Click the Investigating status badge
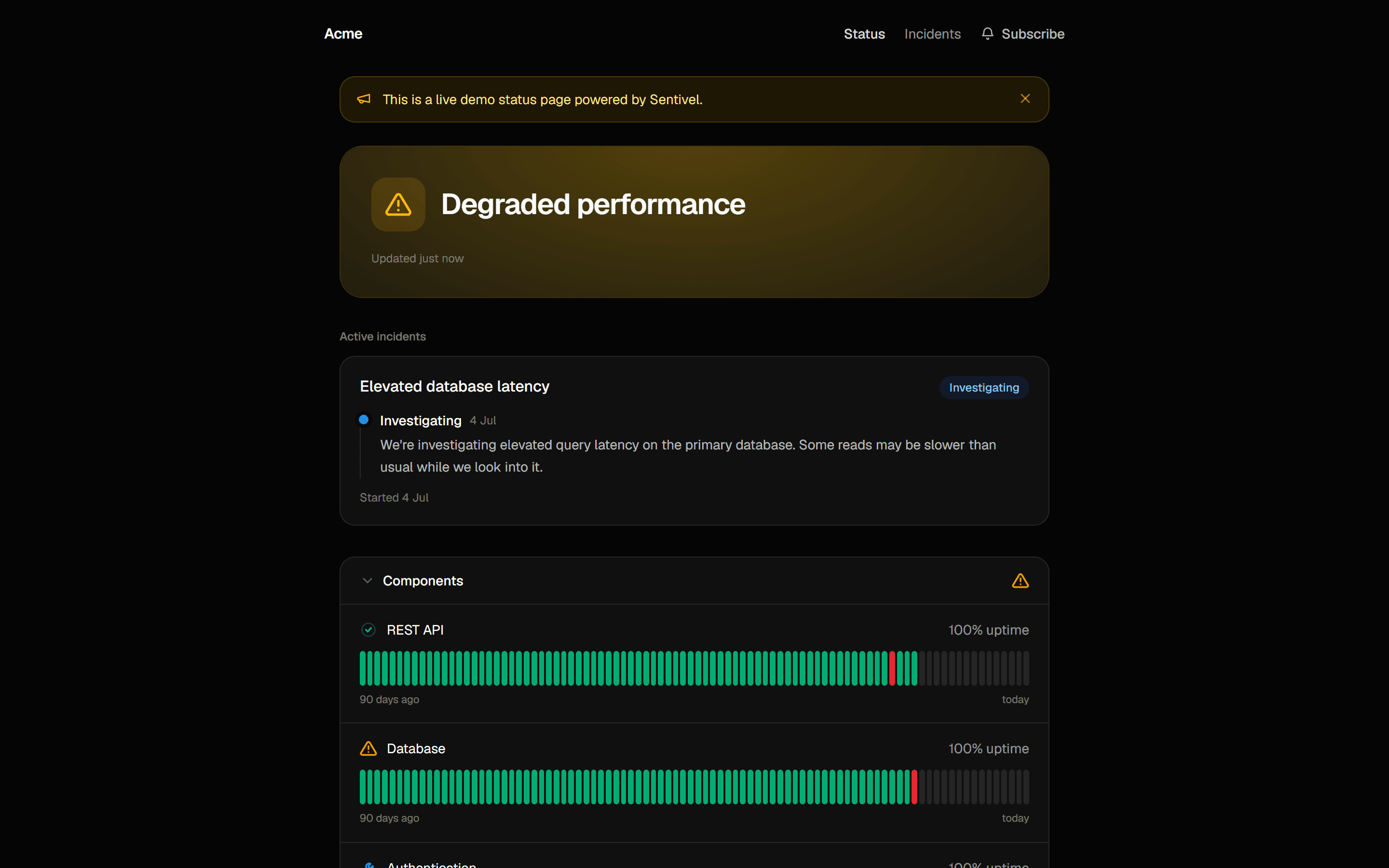1389x868 pixels. pos(984,388)
